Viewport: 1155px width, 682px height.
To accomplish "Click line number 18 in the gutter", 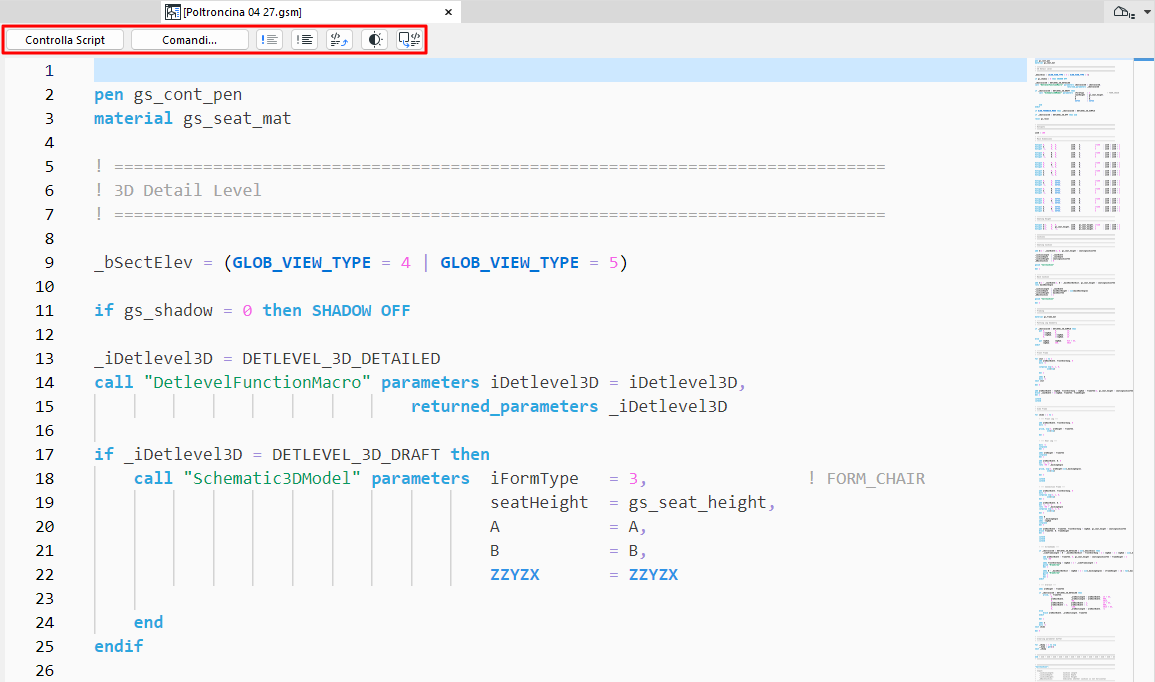I will (44, 478).
